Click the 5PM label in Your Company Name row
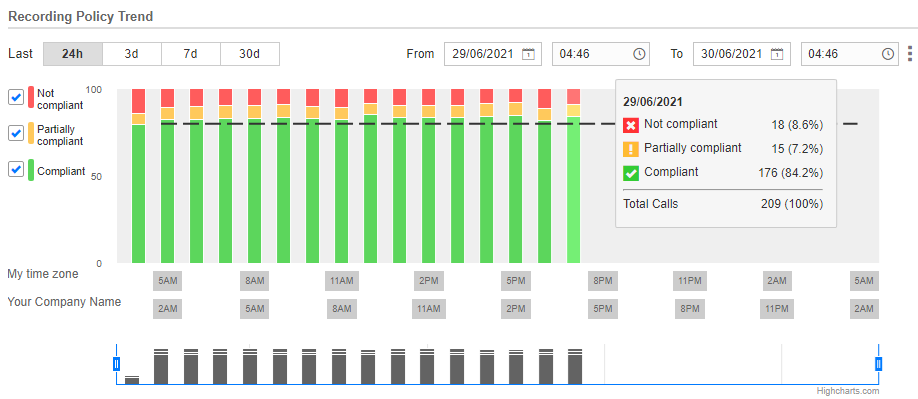918x399 pixels. [x=602, y=309]
